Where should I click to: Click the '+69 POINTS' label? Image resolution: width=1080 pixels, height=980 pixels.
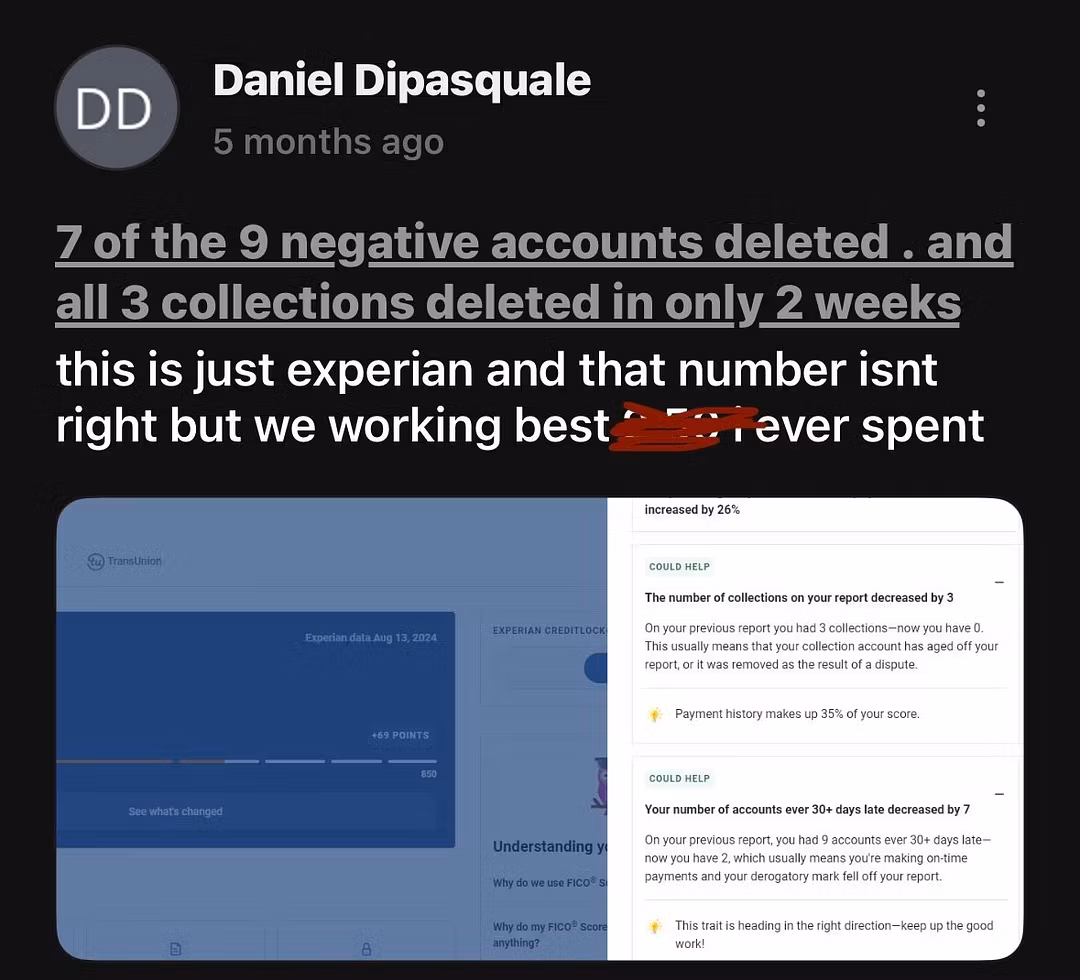pyautogui.click(x=400, y=736)
